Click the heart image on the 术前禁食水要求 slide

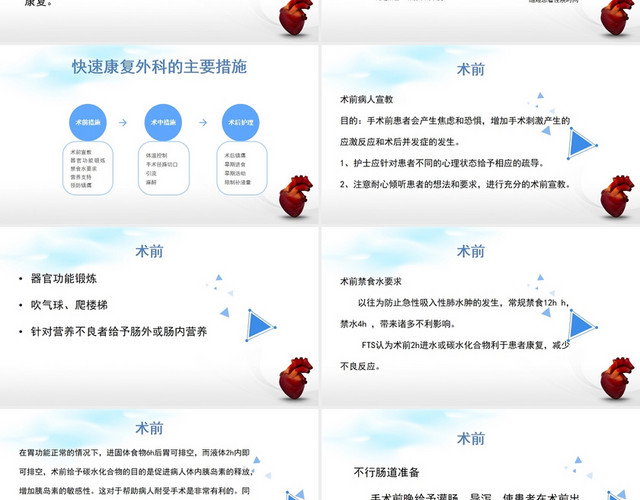(x=617, y=379)
